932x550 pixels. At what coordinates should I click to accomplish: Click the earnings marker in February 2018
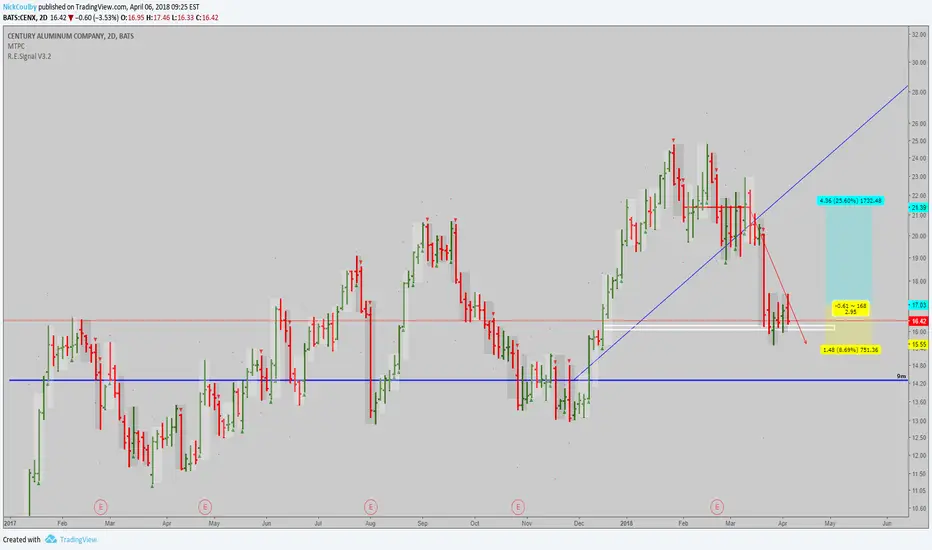click(717, 507)
